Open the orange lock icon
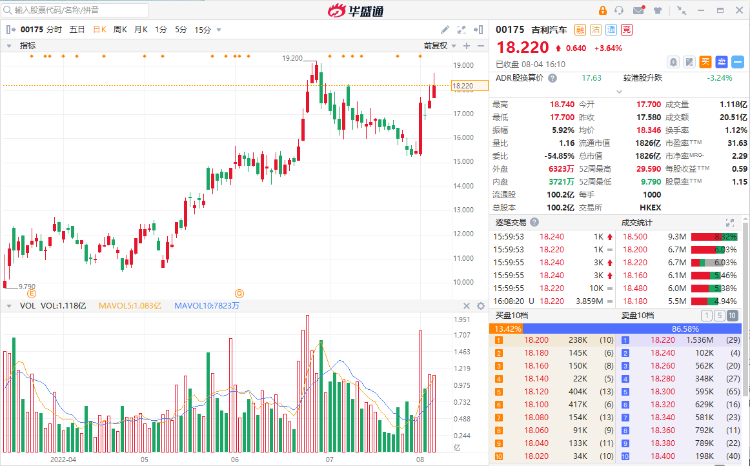Image resolution: width=750 pixels, height=466 pixels. point(603,10)
